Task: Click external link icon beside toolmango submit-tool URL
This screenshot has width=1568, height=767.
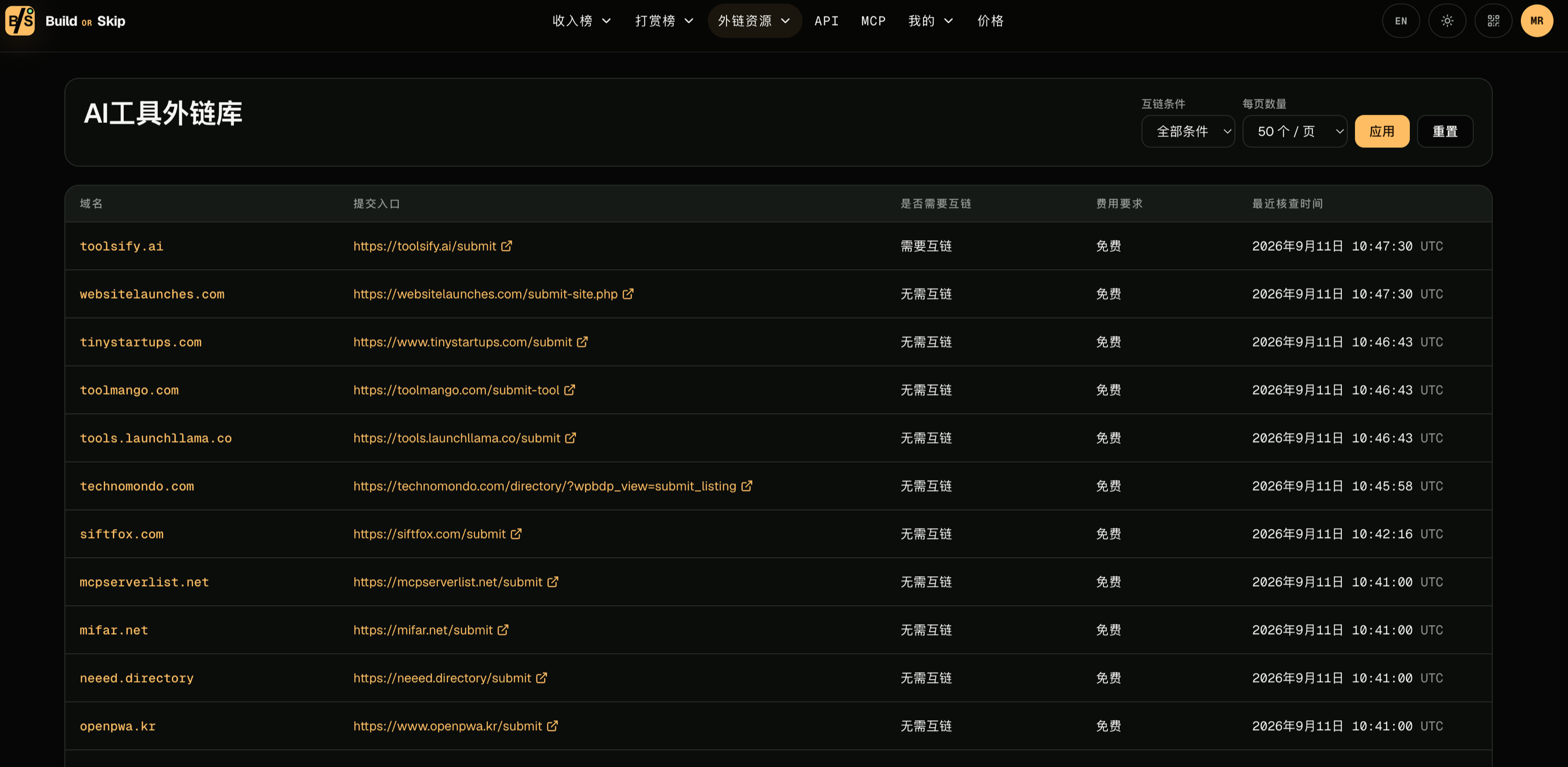Action: [570, 389]
